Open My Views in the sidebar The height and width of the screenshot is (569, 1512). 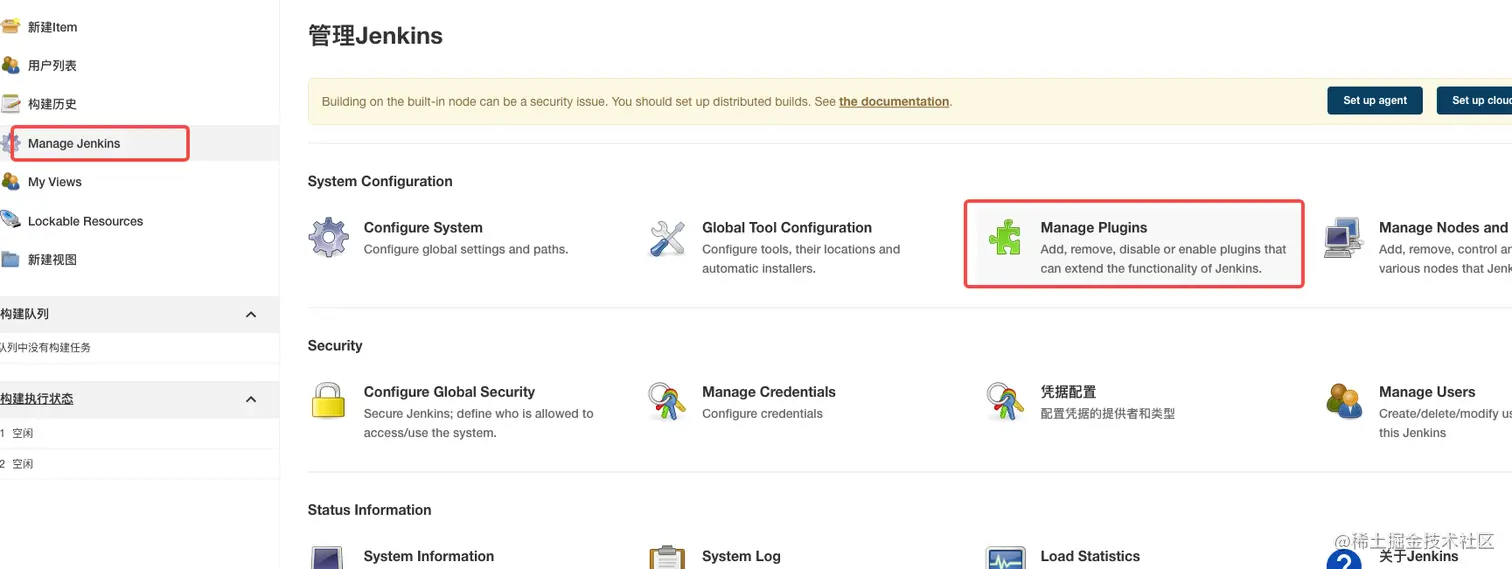tap(55, 182)
